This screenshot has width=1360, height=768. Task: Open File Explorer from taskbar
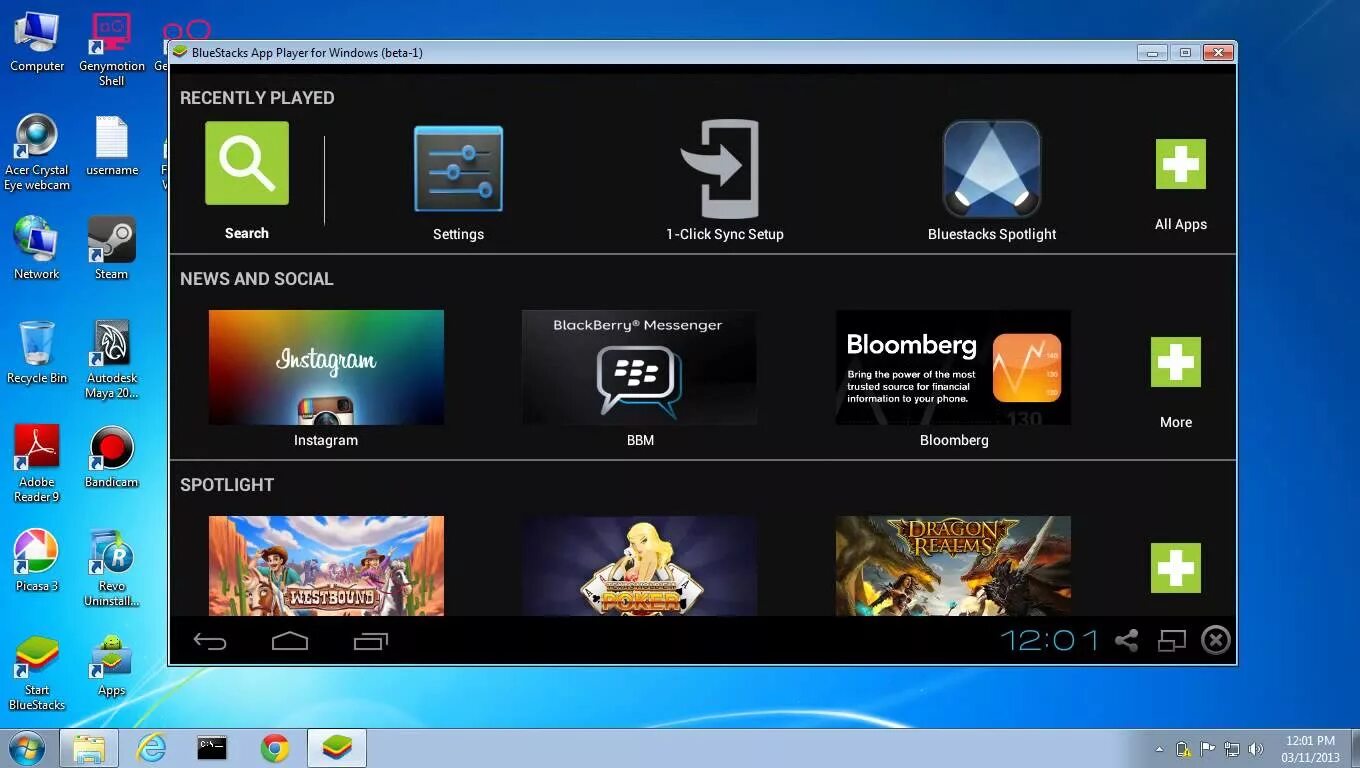point(89,748)
